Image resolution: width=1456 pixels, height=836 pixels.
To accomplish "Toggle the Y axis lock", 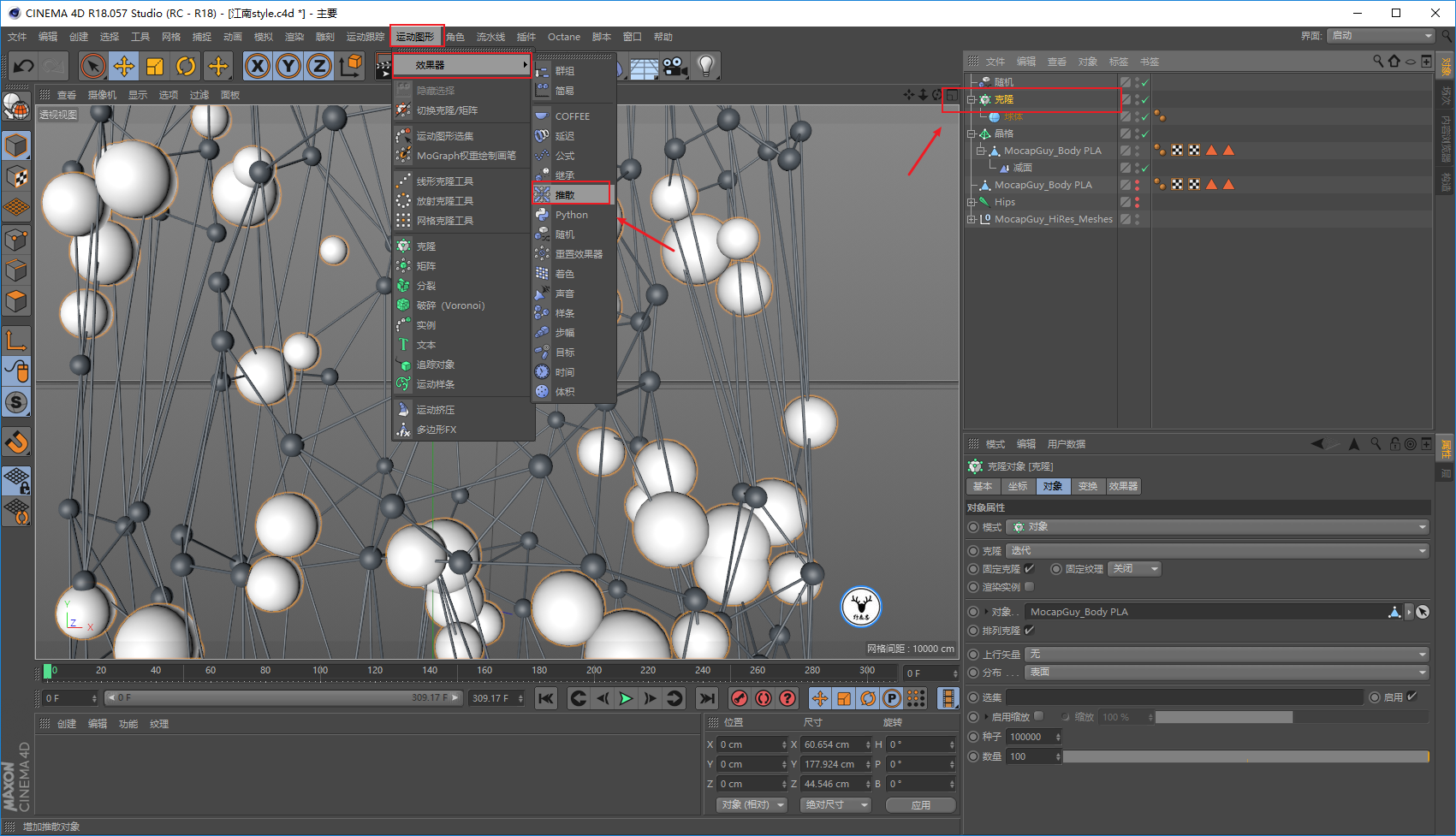I will 288,66.
